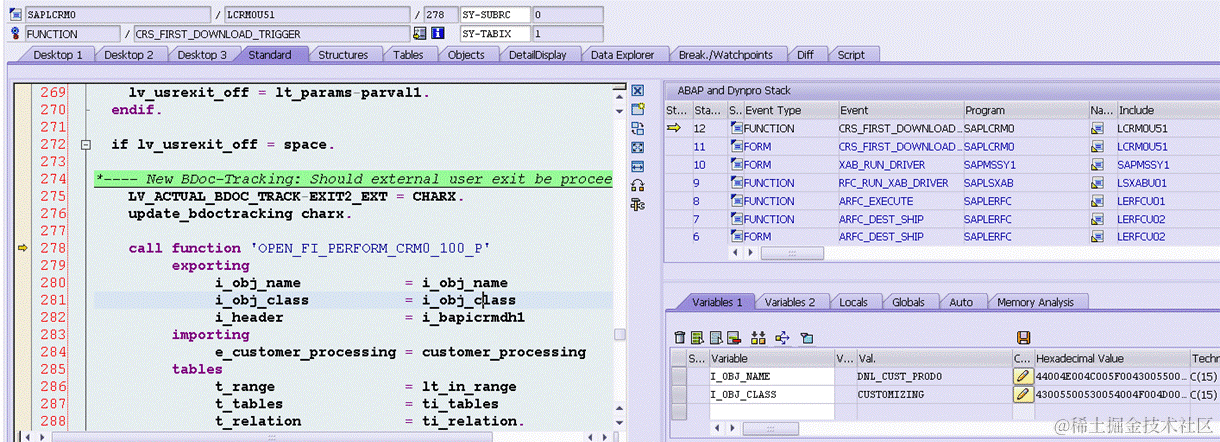Switch to the Desktop 3 tab

pos(201,55)
